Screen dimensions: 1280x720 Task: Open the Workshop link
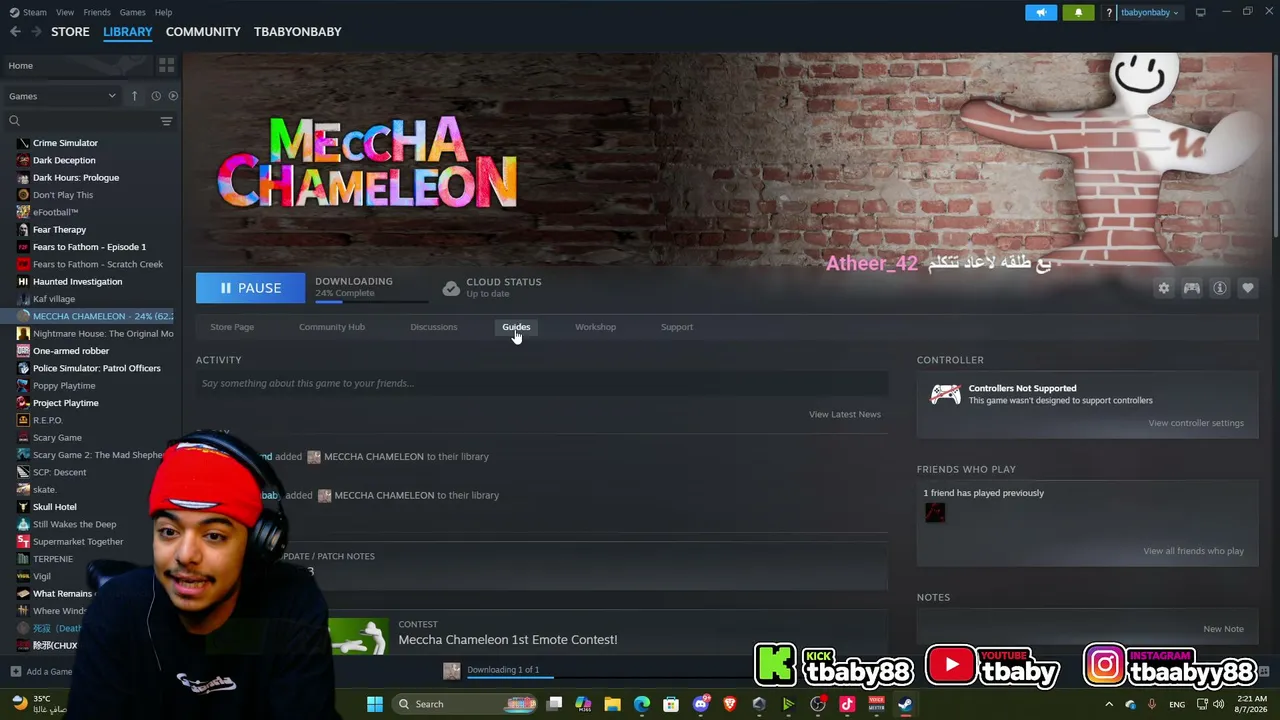pyautogui.click(x=595, y=327)
